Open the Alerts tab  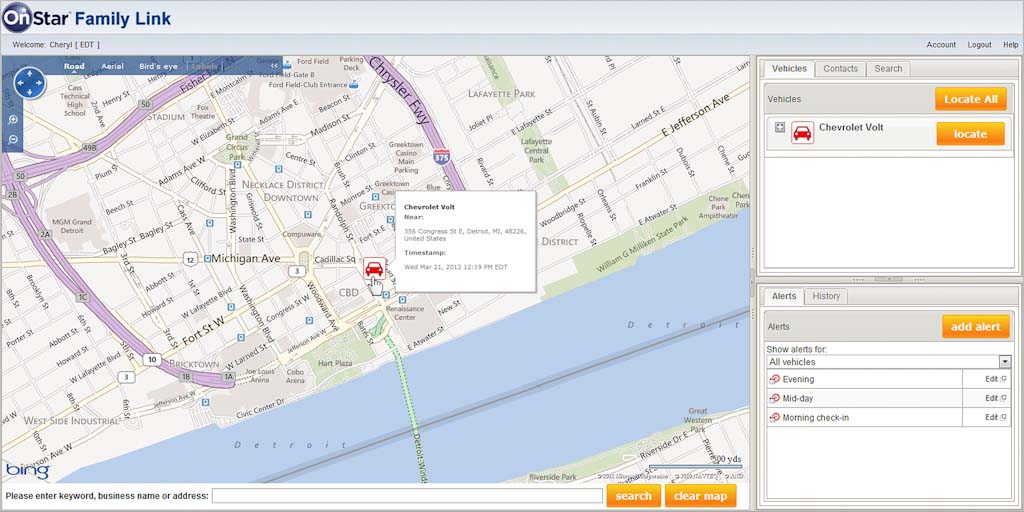tap(784, 296)
